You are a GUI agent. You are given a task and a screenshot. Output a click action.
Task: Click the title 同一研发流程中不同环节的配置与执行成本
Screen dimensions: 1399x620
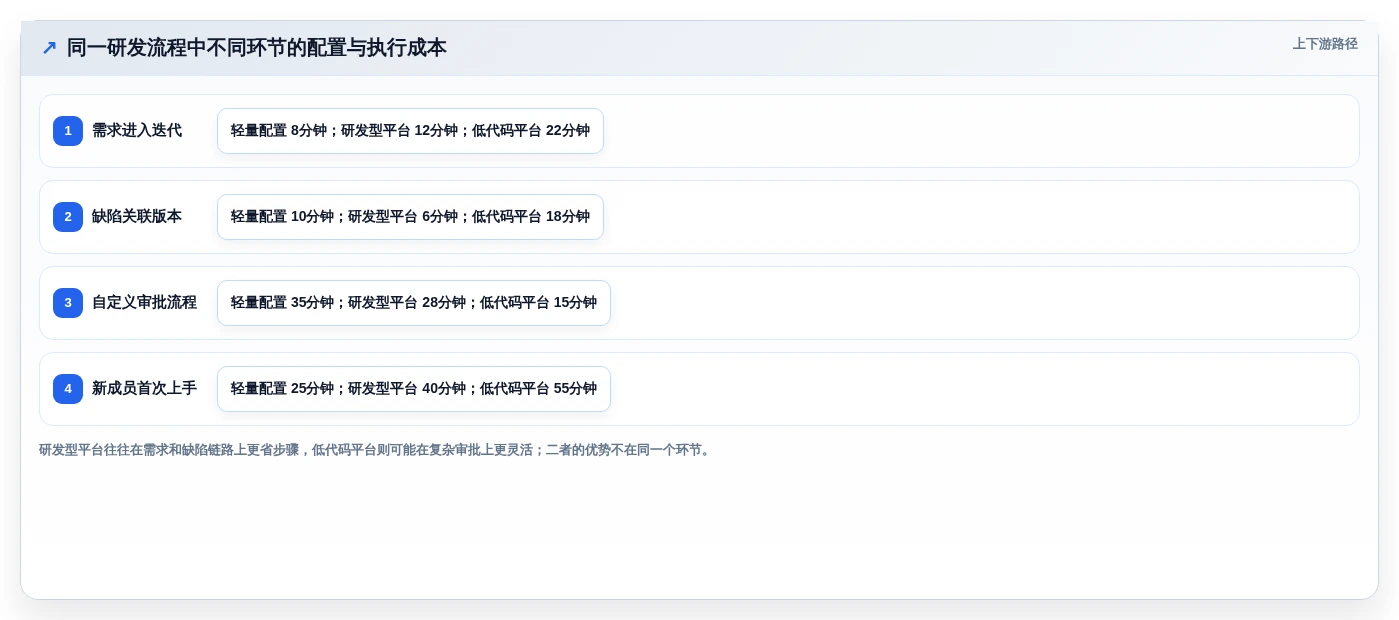[x=257, y=48]
